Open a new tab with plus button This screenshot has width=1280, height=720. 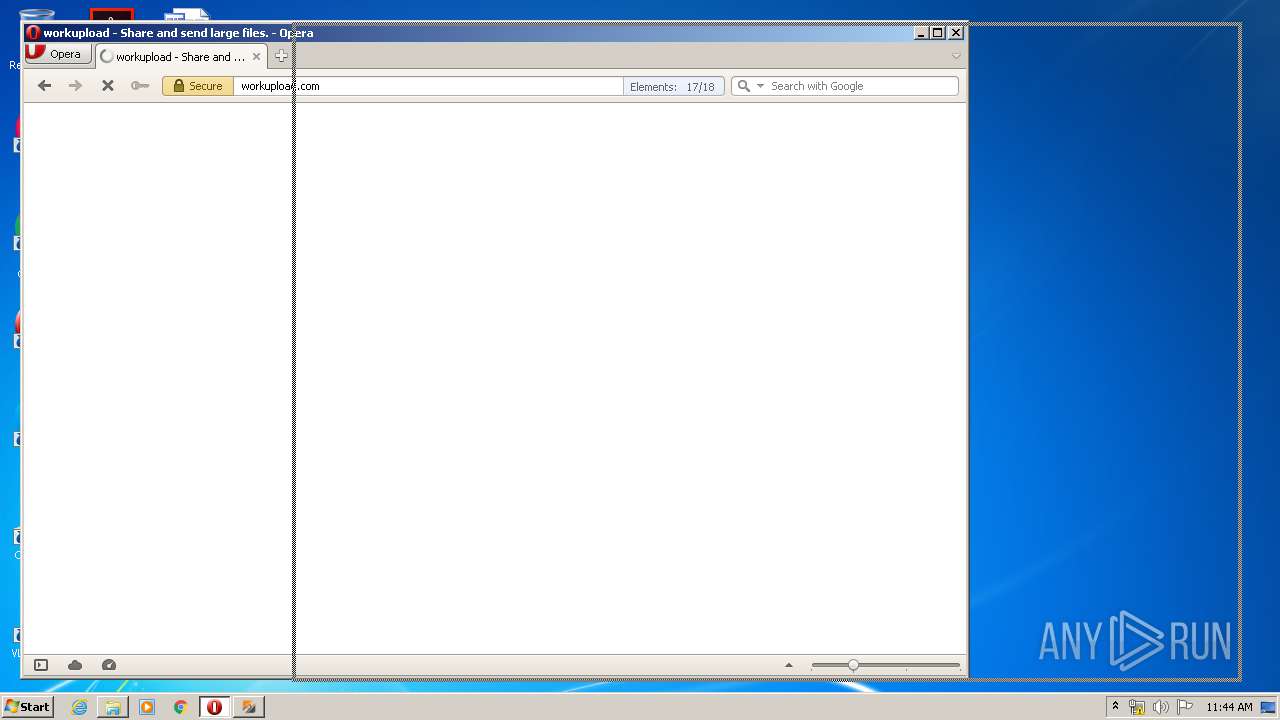(282, 57)
